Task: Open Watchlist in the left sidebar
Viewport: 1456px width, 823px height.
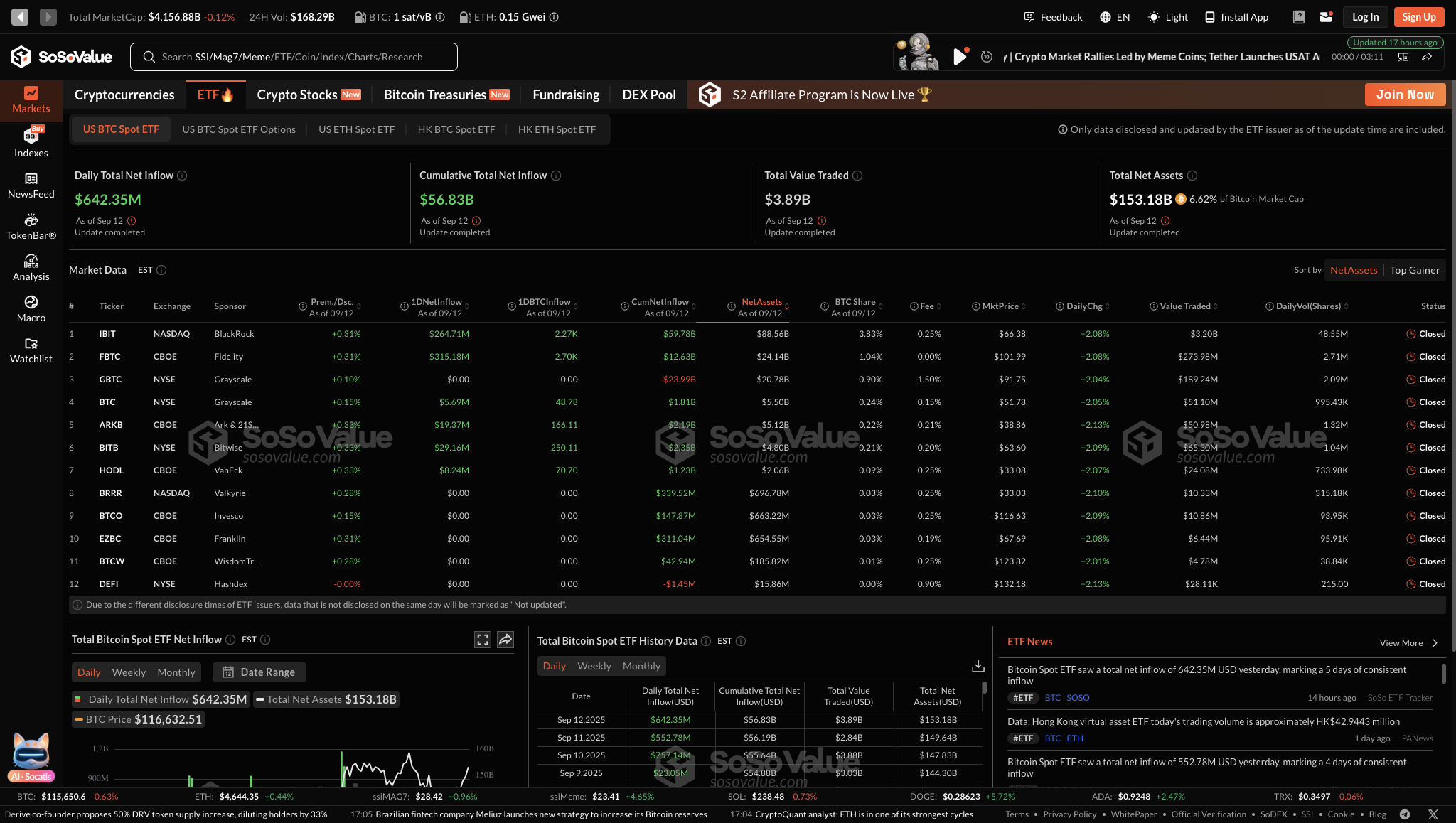Action: 31,350
